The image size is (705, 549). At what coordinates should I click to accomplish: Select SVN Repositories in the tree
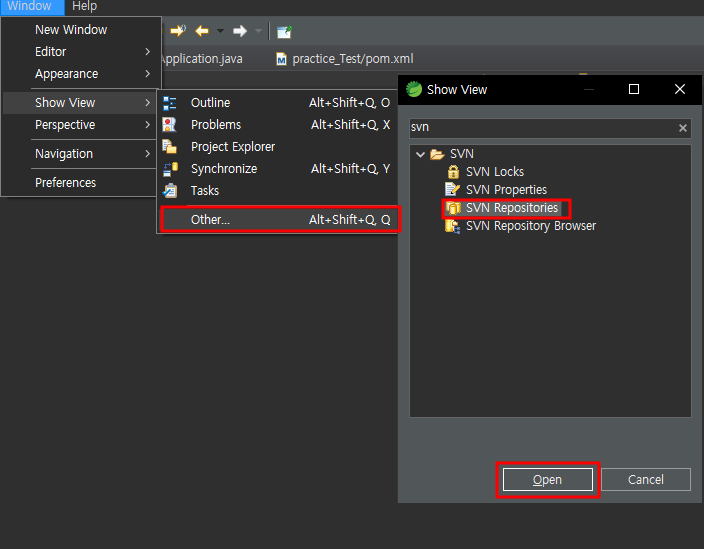512,208
